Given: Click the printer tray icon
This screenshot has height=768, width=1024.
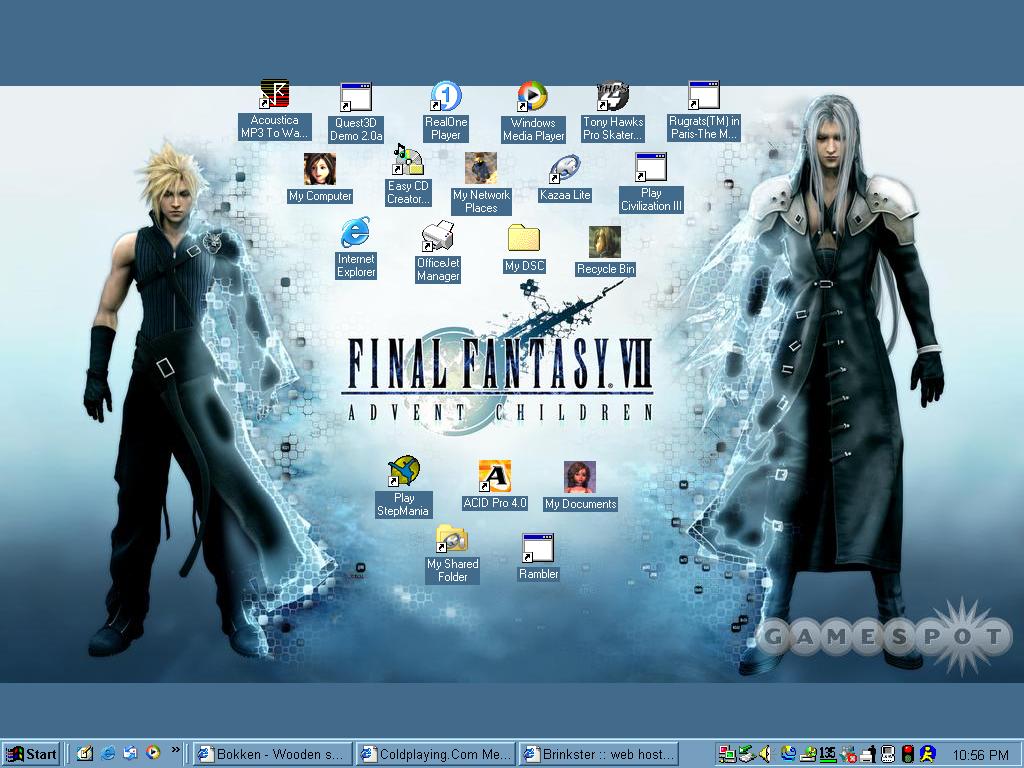Looking at the screenshot, I should [x=868, y=754].
